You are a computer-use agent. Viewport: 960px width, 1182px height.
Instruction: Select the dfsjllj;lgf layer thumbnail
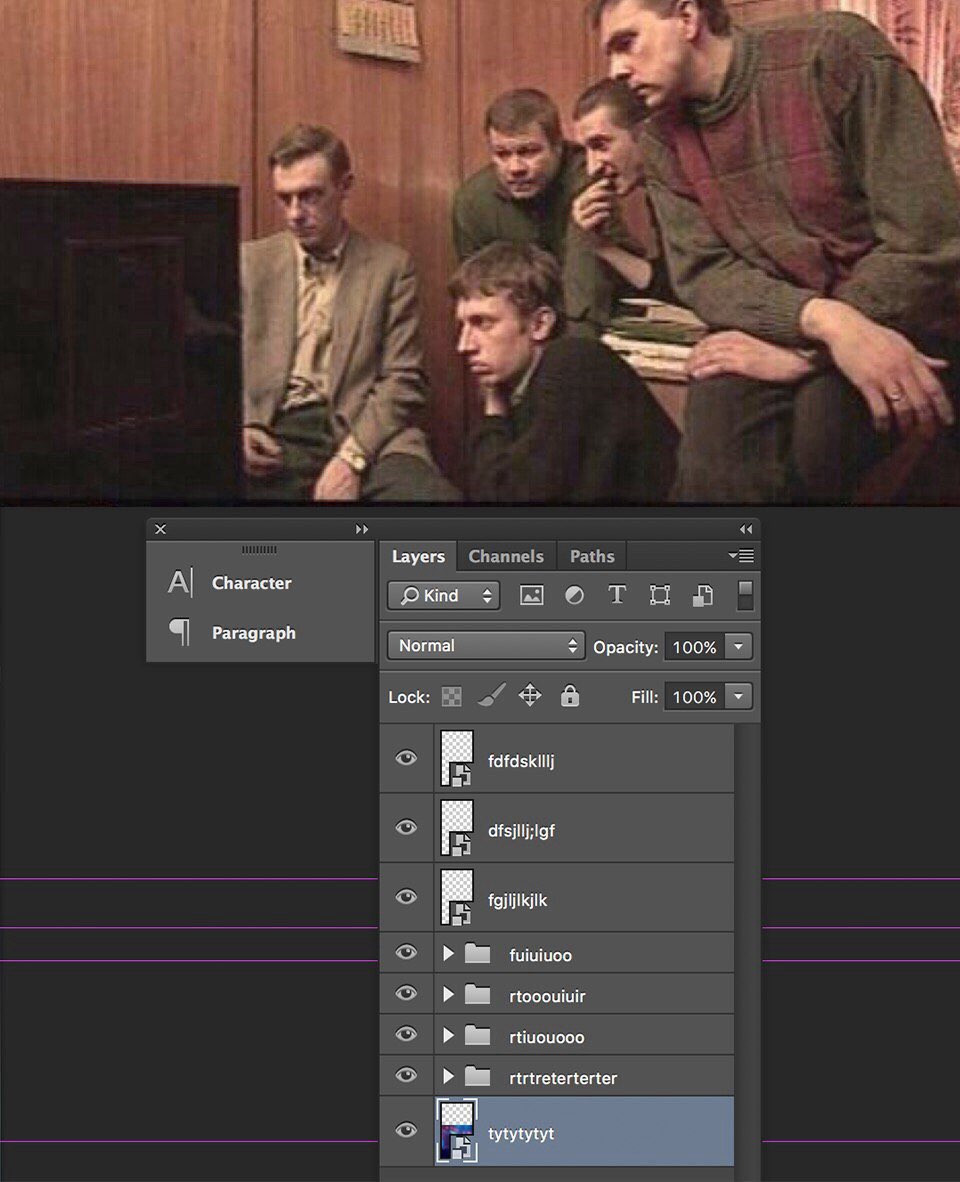[457, 828]
